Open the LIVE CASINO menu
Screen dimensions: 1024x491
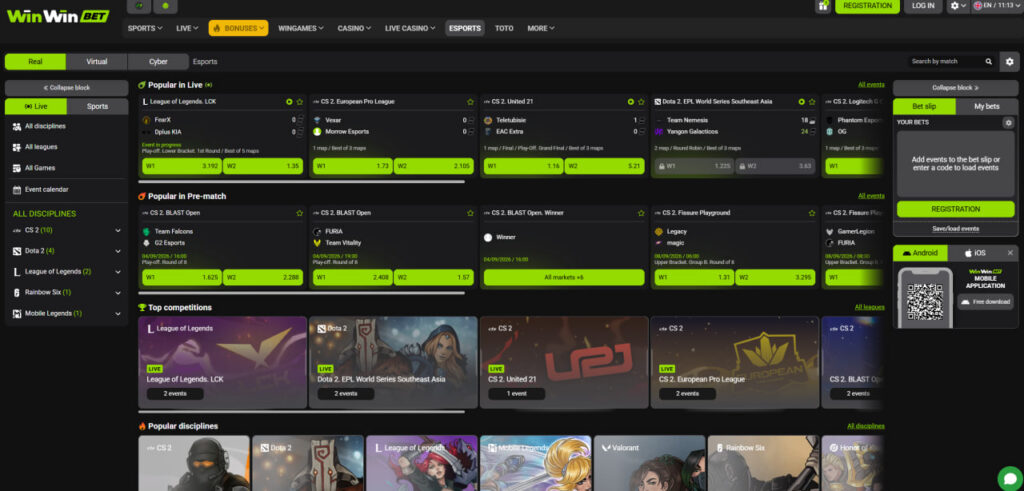[410, 28]
